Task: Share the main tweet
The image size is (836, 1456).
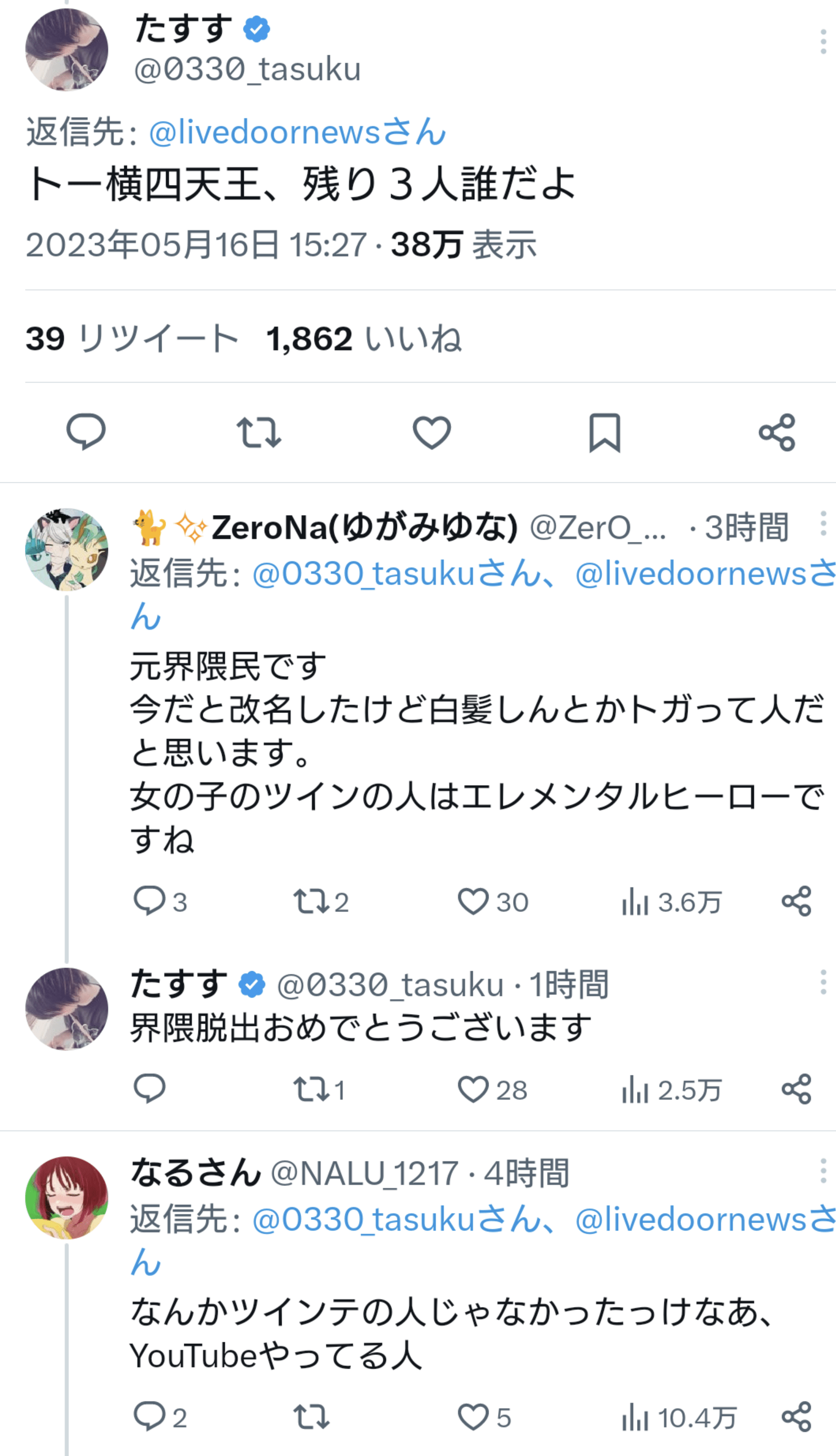Action: pos(777,432)
